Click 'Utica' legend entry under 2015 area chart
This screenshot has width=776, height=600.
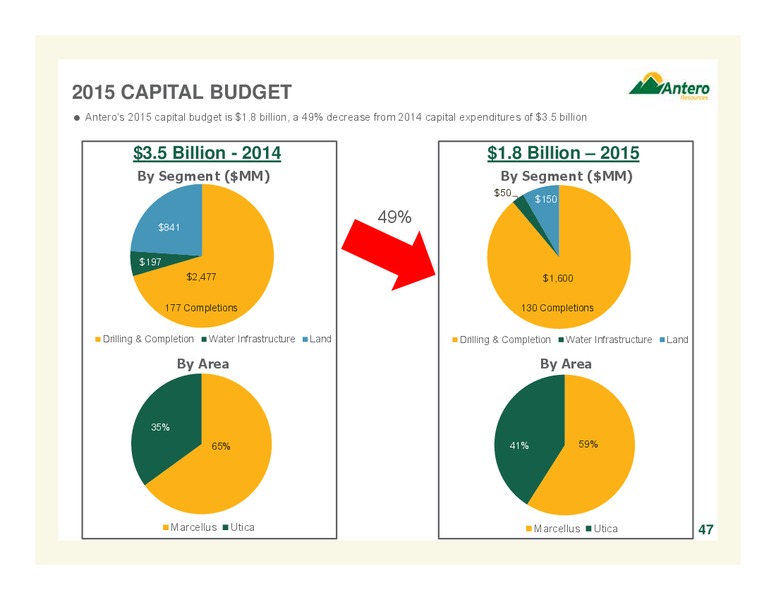(x=602, y=529)
